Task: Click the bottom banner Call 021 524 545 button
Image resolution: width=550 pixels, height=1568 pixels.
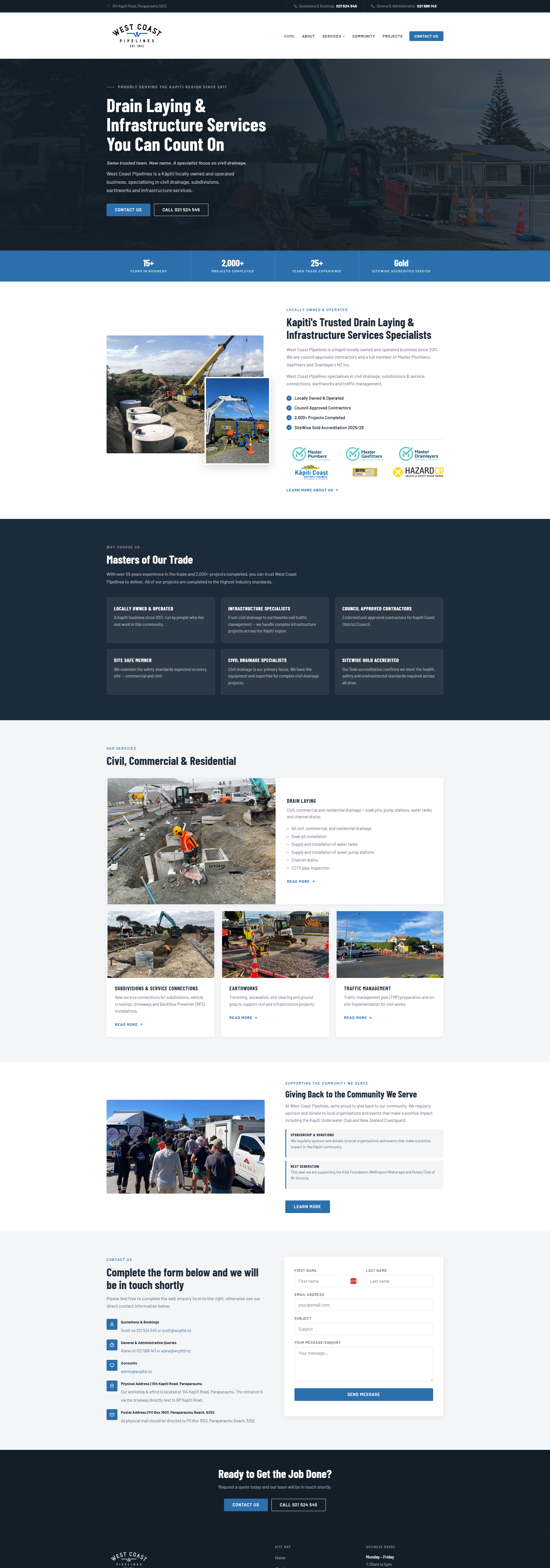Action: 298,1505
